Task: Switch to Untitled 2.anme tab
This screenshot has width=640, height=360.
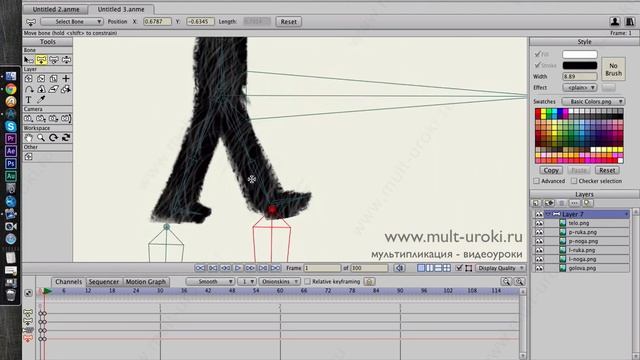Action: point(56,9)
